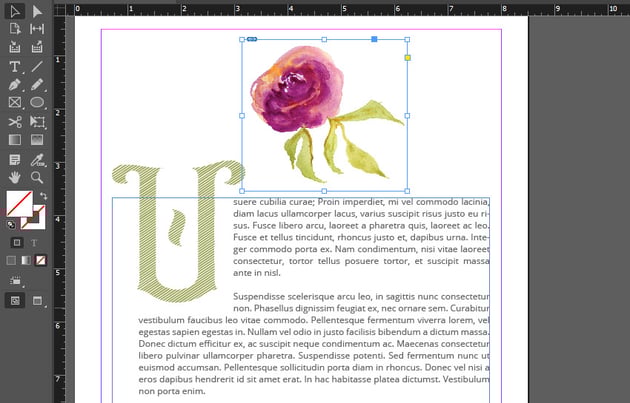This screenshot has height=403, width=630.
Task: Switch to Normal screen mode
Action: (15, 301)
